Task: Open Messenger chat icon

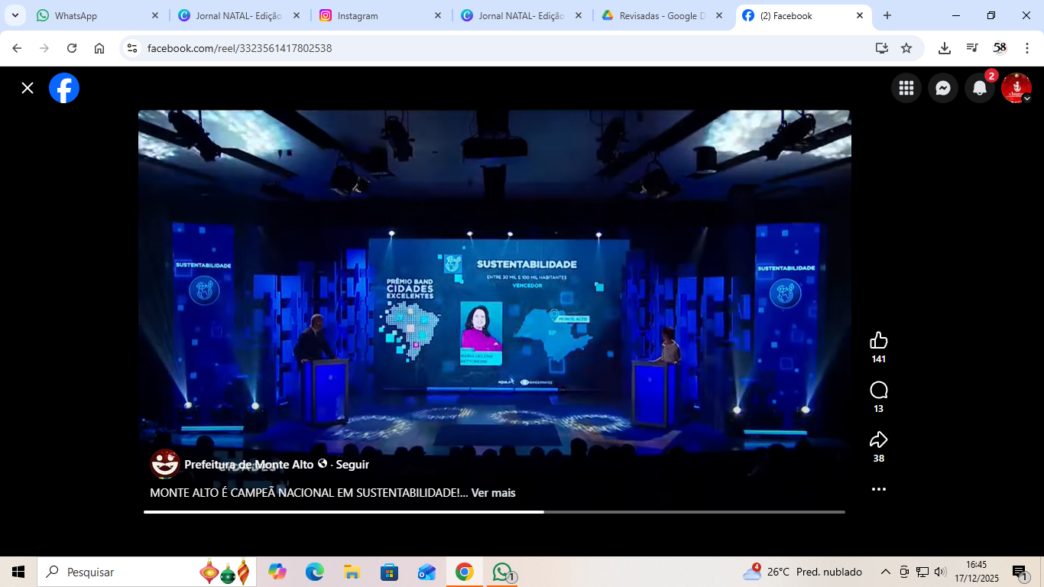Action: click(942, 88)
